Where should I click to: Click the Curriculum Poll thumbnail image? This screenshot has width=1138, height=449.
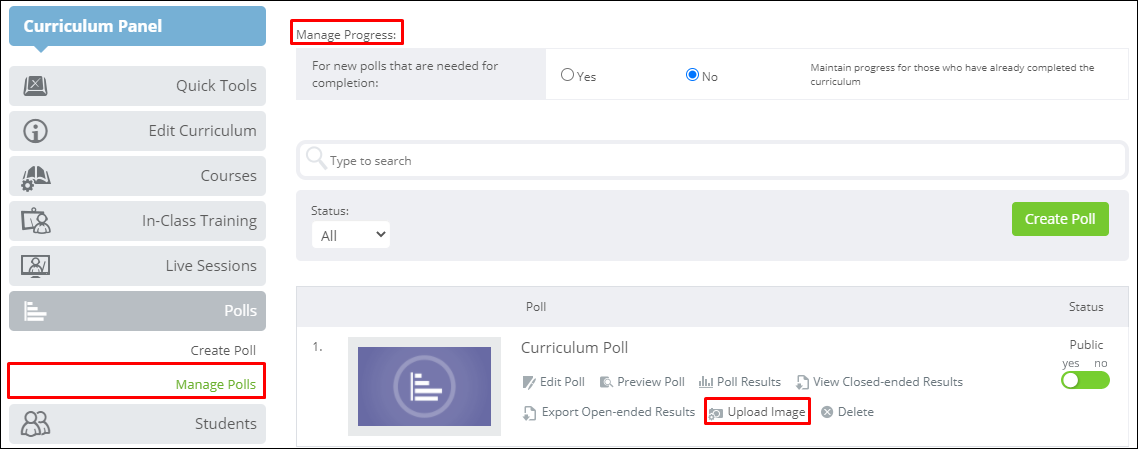point(425,387)
